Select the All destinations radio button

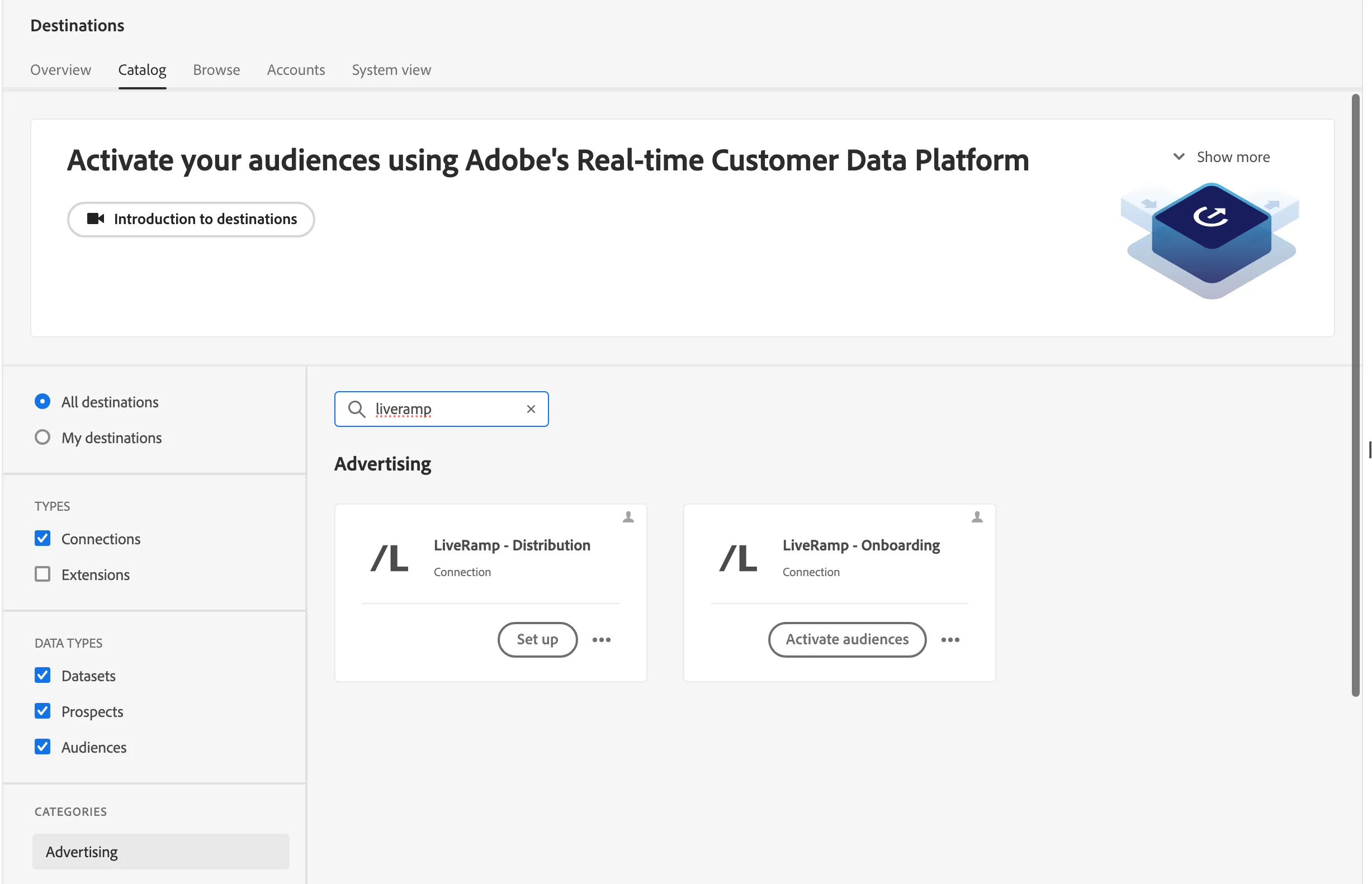[x=42, y=401]
